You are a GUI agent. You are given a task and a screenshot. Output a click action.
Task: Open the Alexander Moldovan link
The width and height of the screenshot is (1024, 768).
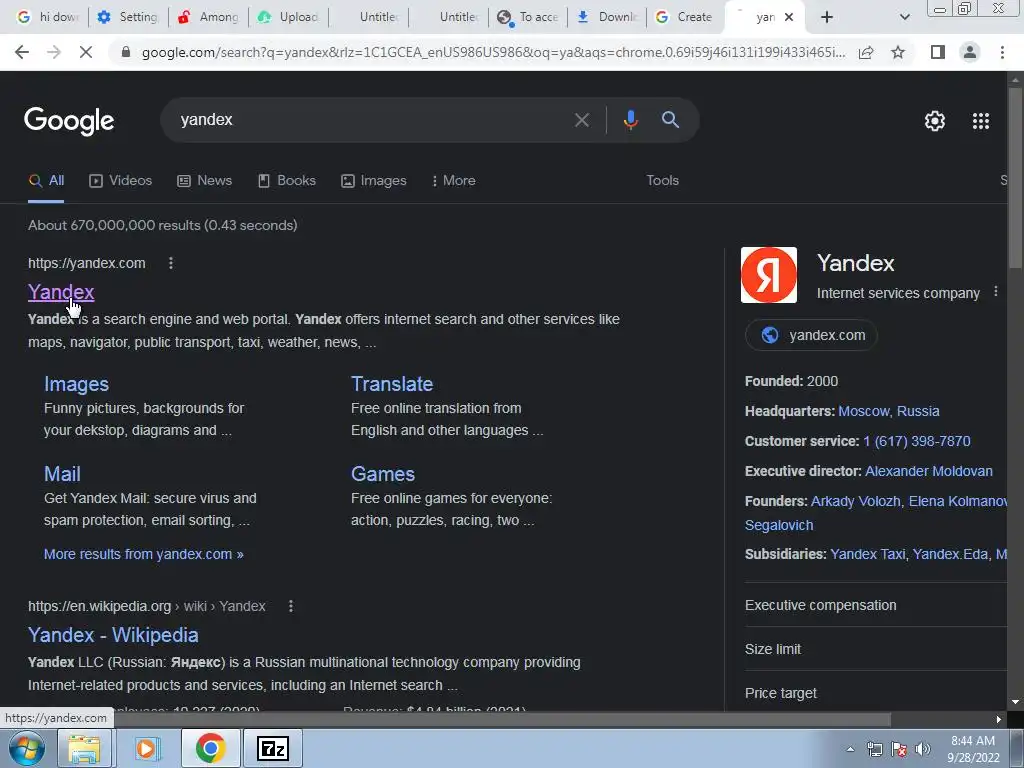(x=929, y=472)
